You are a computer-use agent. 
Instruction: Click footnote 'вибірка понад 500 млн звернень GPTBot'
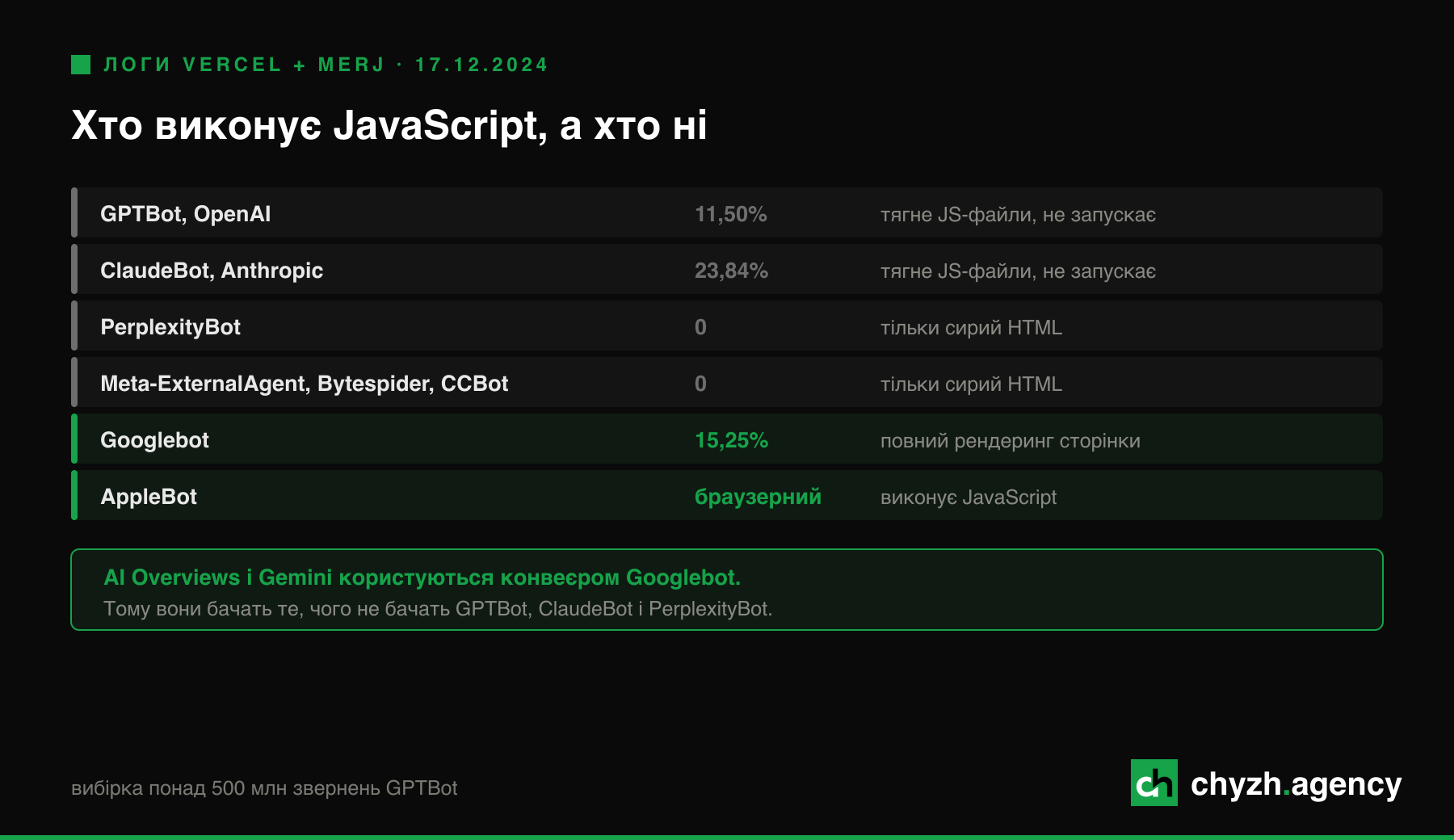pyautogui.click(x=264, y=788)
